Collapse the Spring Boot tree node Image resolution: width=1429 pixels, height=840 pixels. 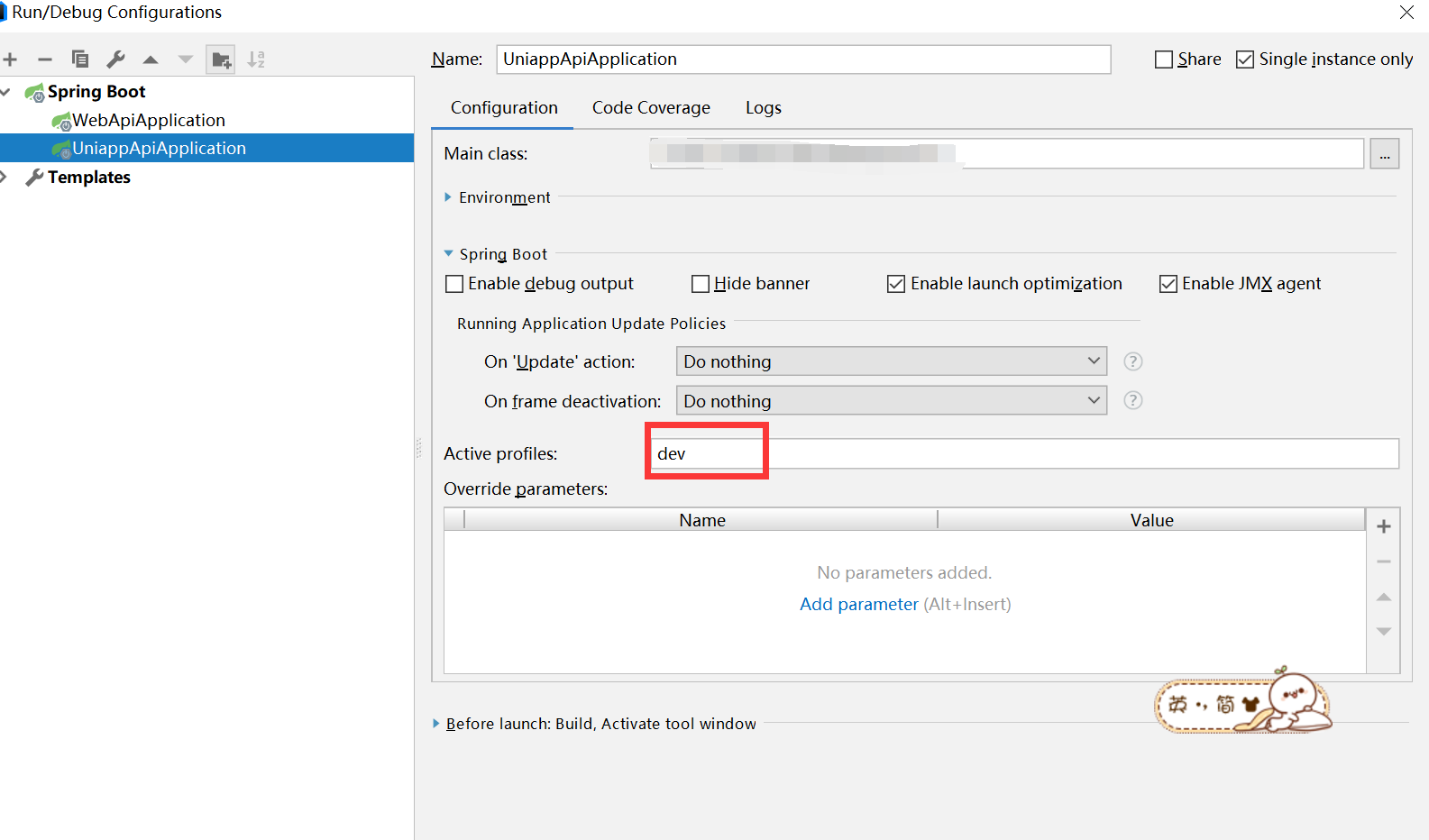point(5,92)
